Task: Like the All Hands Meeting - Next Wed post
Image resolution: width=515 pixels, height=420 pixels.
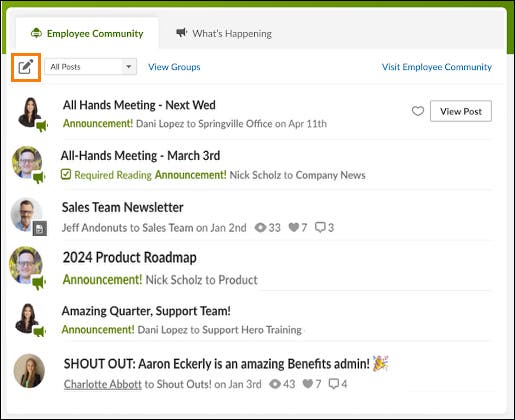Action: pos(418,111)
